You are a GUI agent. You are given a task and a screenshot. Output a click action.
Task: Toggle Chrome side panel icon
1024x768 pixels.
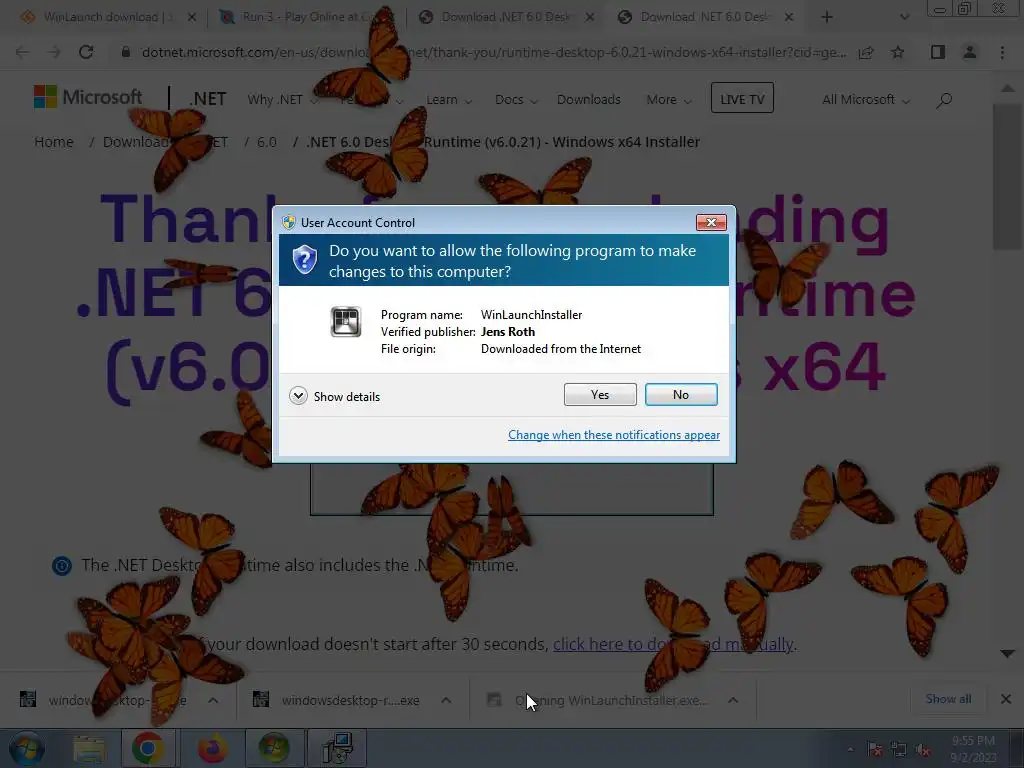[938, 52]
